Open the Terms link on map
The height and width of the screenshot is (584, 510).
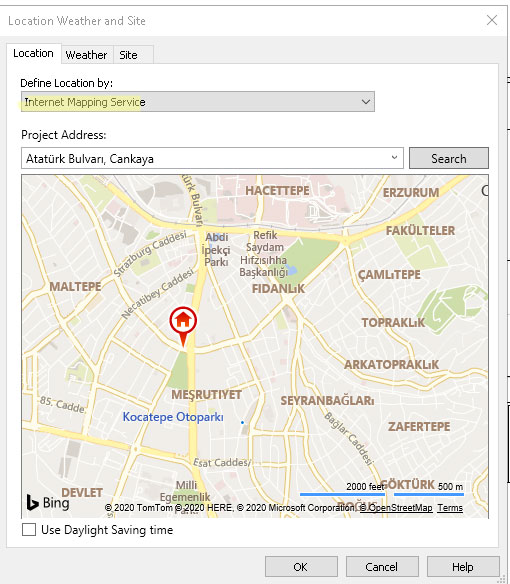(x=450, y=508)
